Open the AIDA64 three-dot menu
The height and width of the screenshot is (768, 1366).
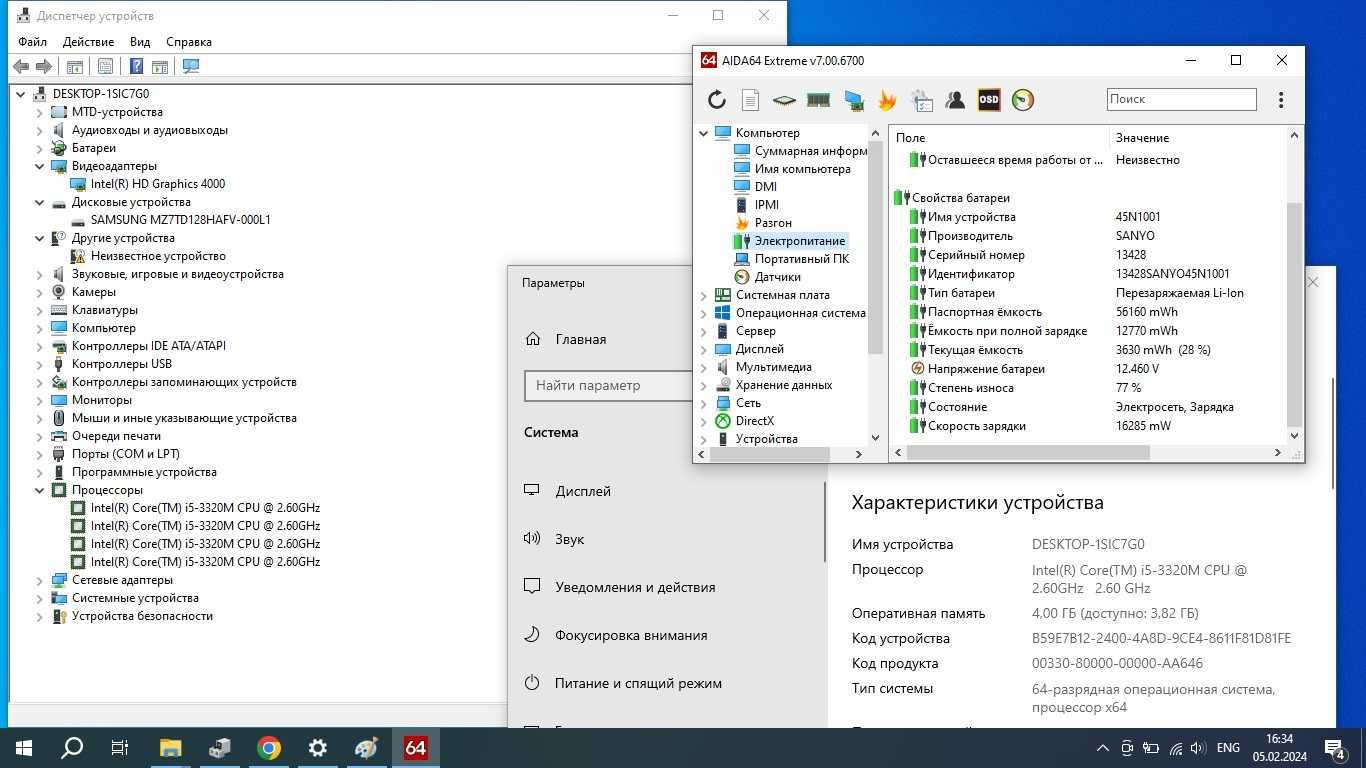[x=1281, y=99]
